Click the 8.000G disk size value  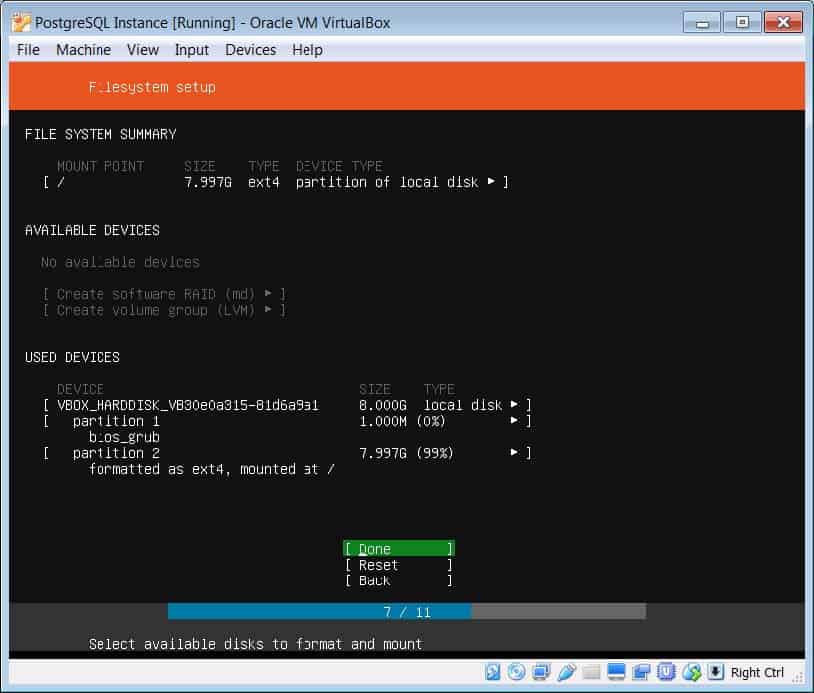tap(383, 405)
